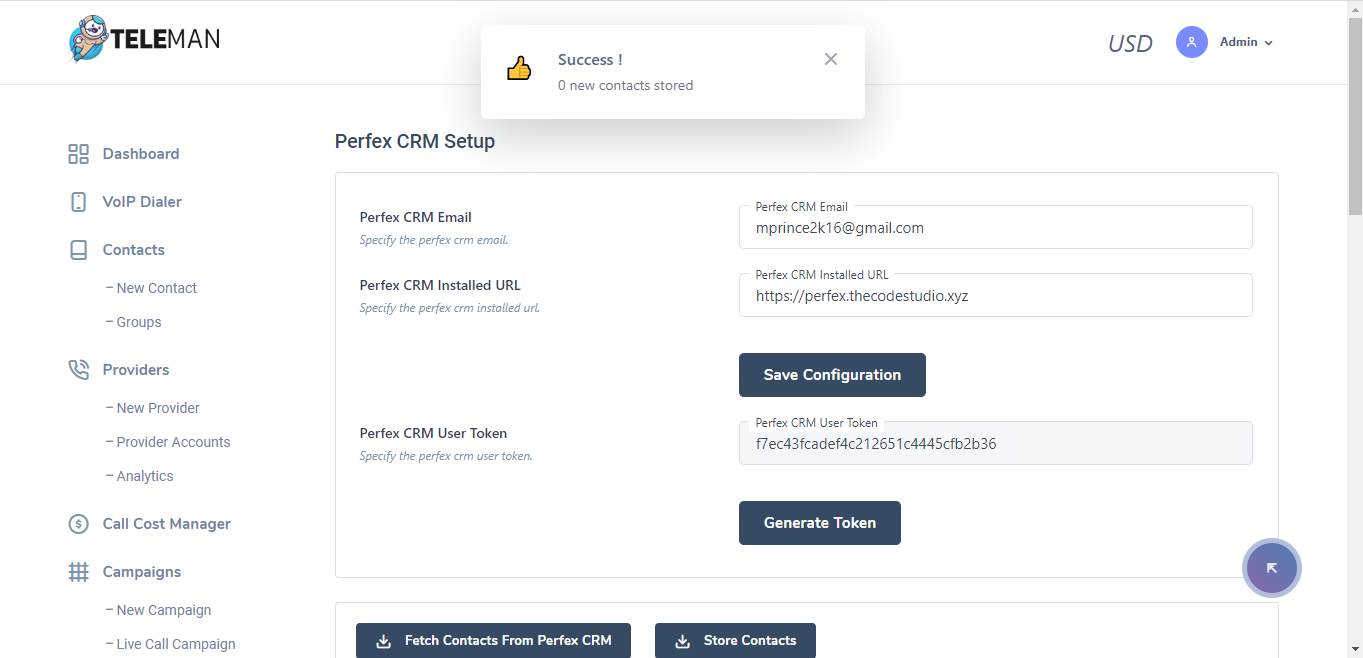Click the download icon on Store Contacts
Screen dimensions: 1363x658
[684, 640]
